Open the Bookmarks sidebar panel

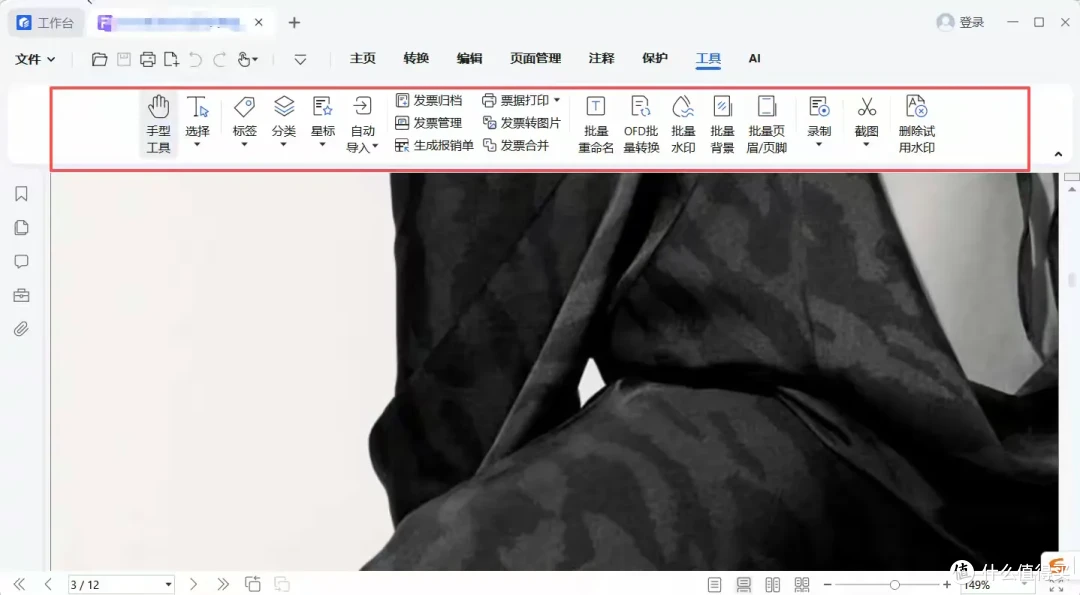tap(21, 194)
